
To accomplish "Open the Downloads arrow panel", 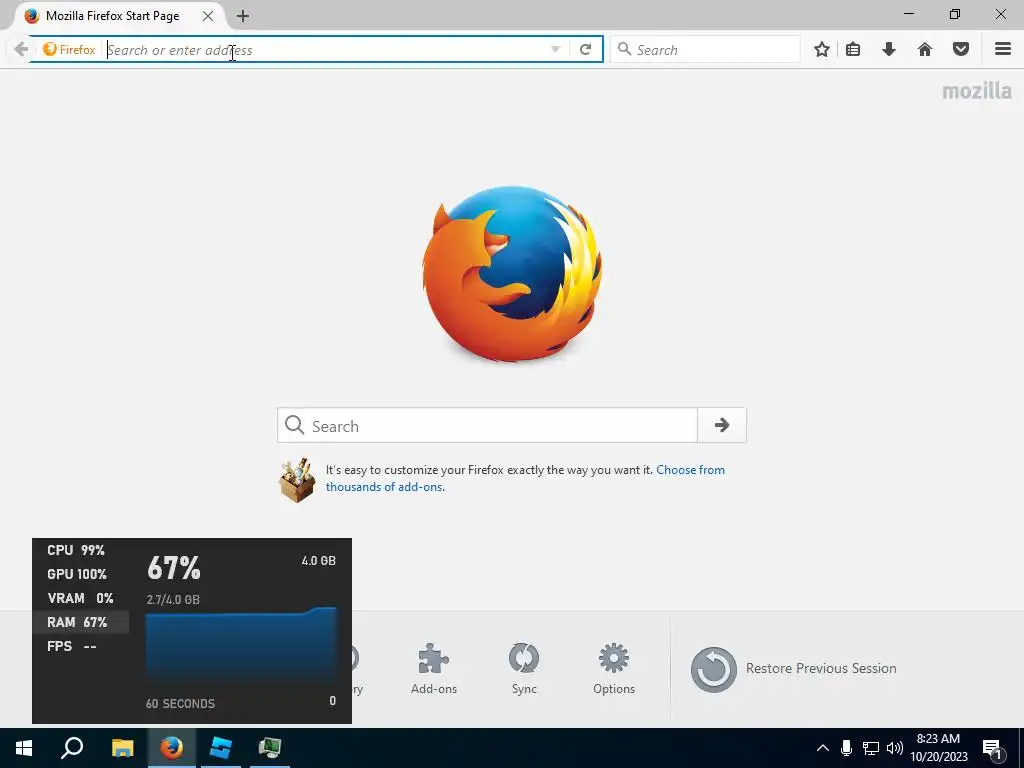I will pyautogui.click(x=889, y=49).
